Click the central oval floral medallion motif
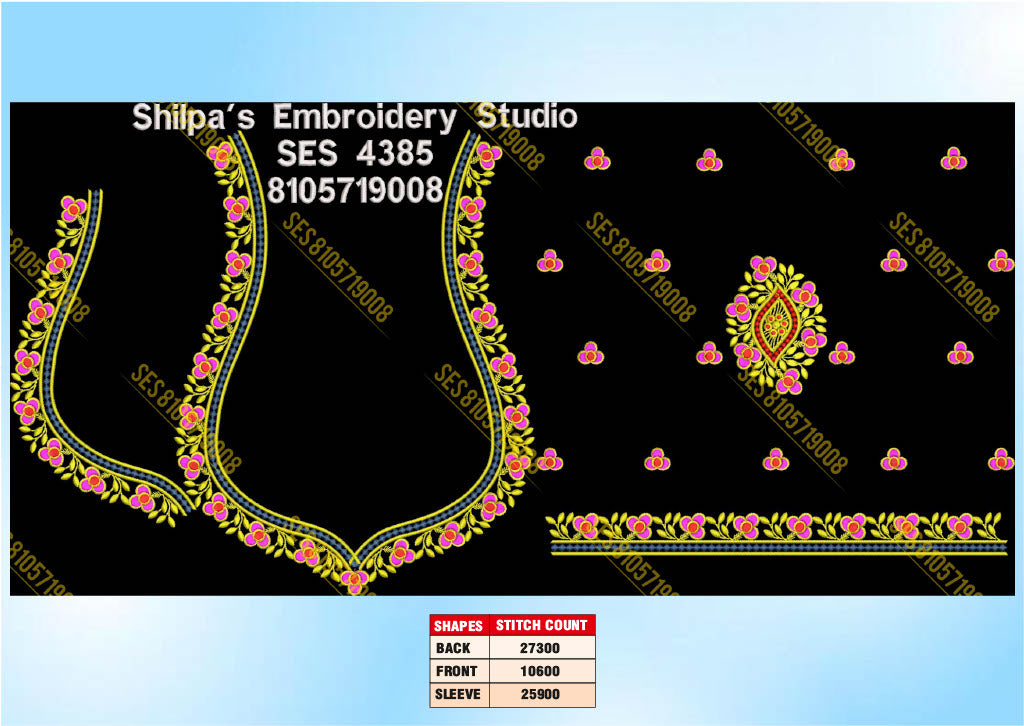Image resolution: width=1024 pixels, height=726 pixels. (776, 324)
